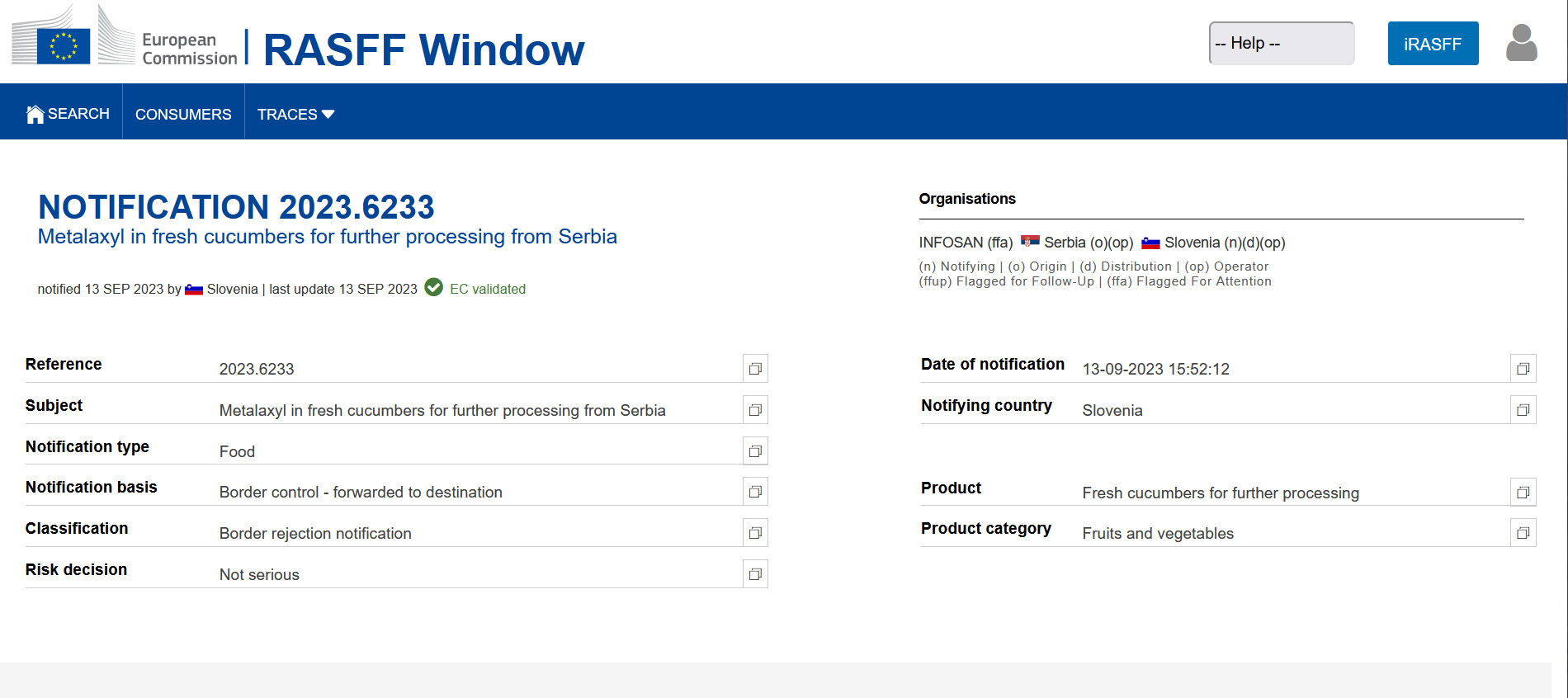Copy the Classification field value

tap(755, 533)
